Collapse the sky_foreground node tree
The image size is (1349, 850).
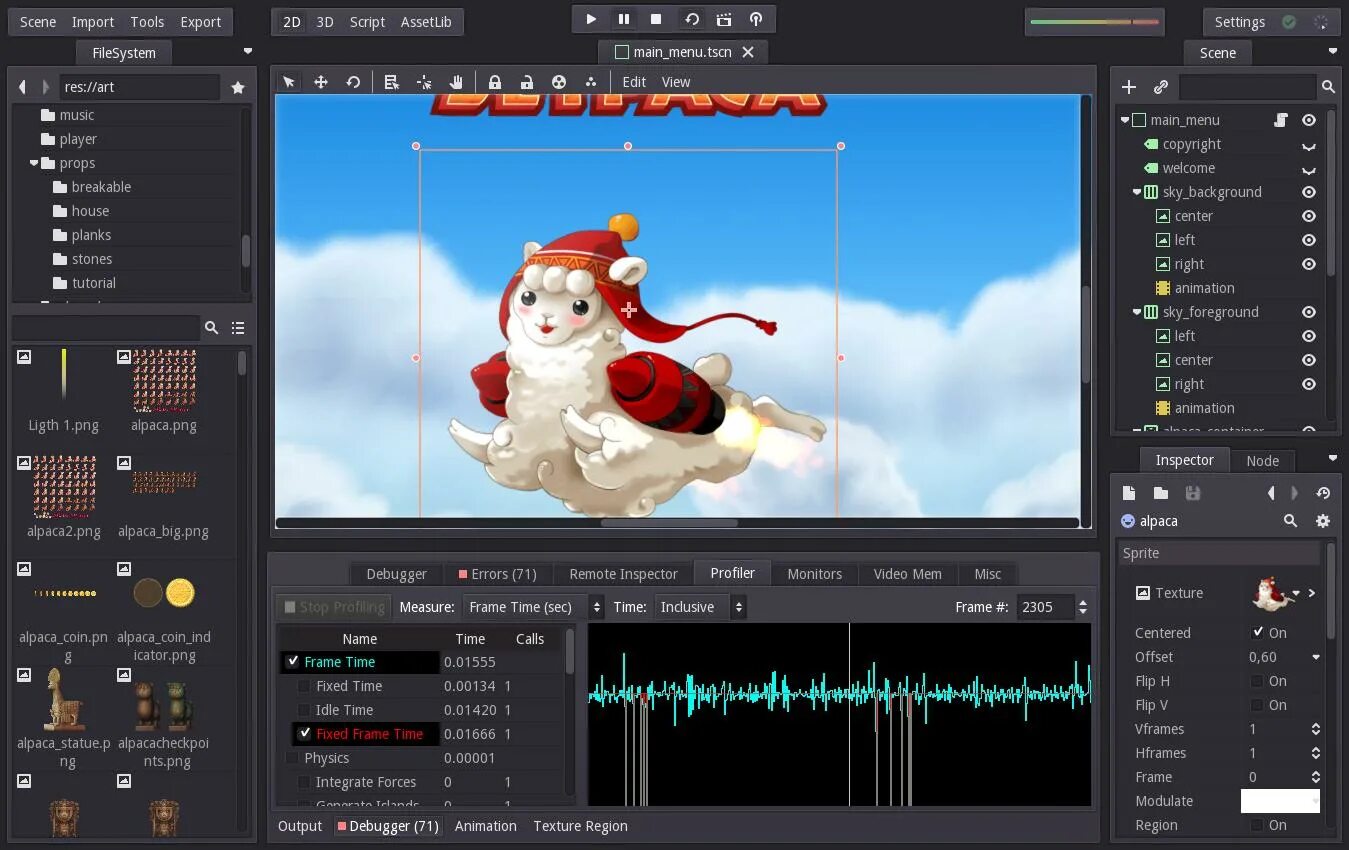pyautogui.click(x=1137, y=312)
